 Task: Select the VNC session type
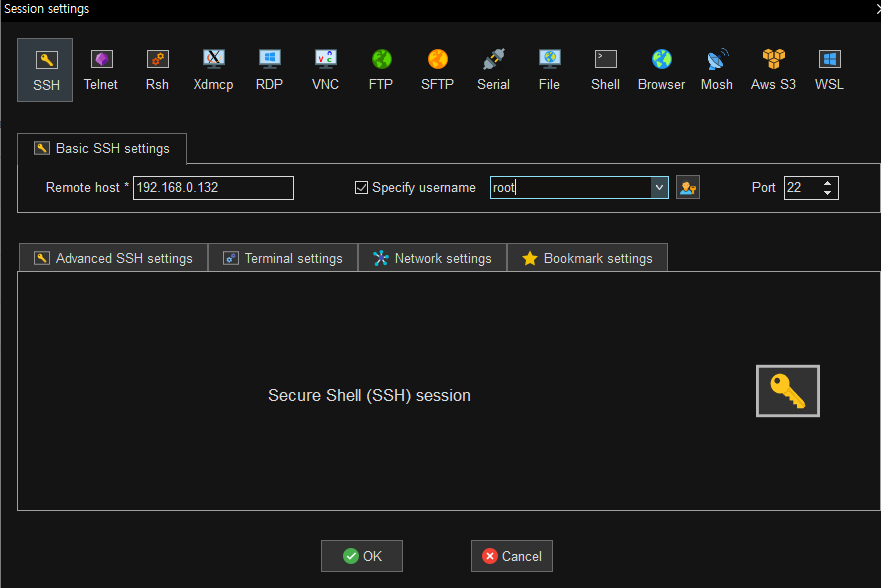click(x=325, y=70)
